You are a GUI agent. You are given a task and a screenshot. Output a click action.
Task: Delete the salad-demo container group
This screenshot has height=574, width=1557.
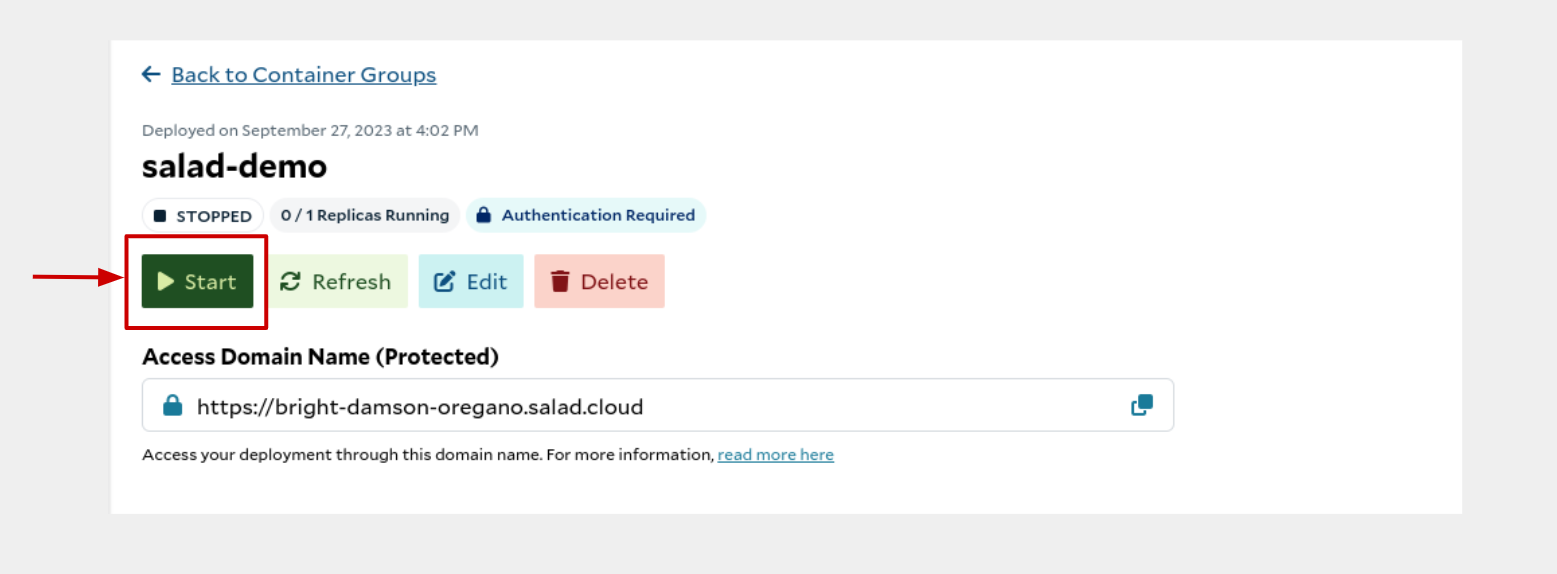[x=600, y=281]
